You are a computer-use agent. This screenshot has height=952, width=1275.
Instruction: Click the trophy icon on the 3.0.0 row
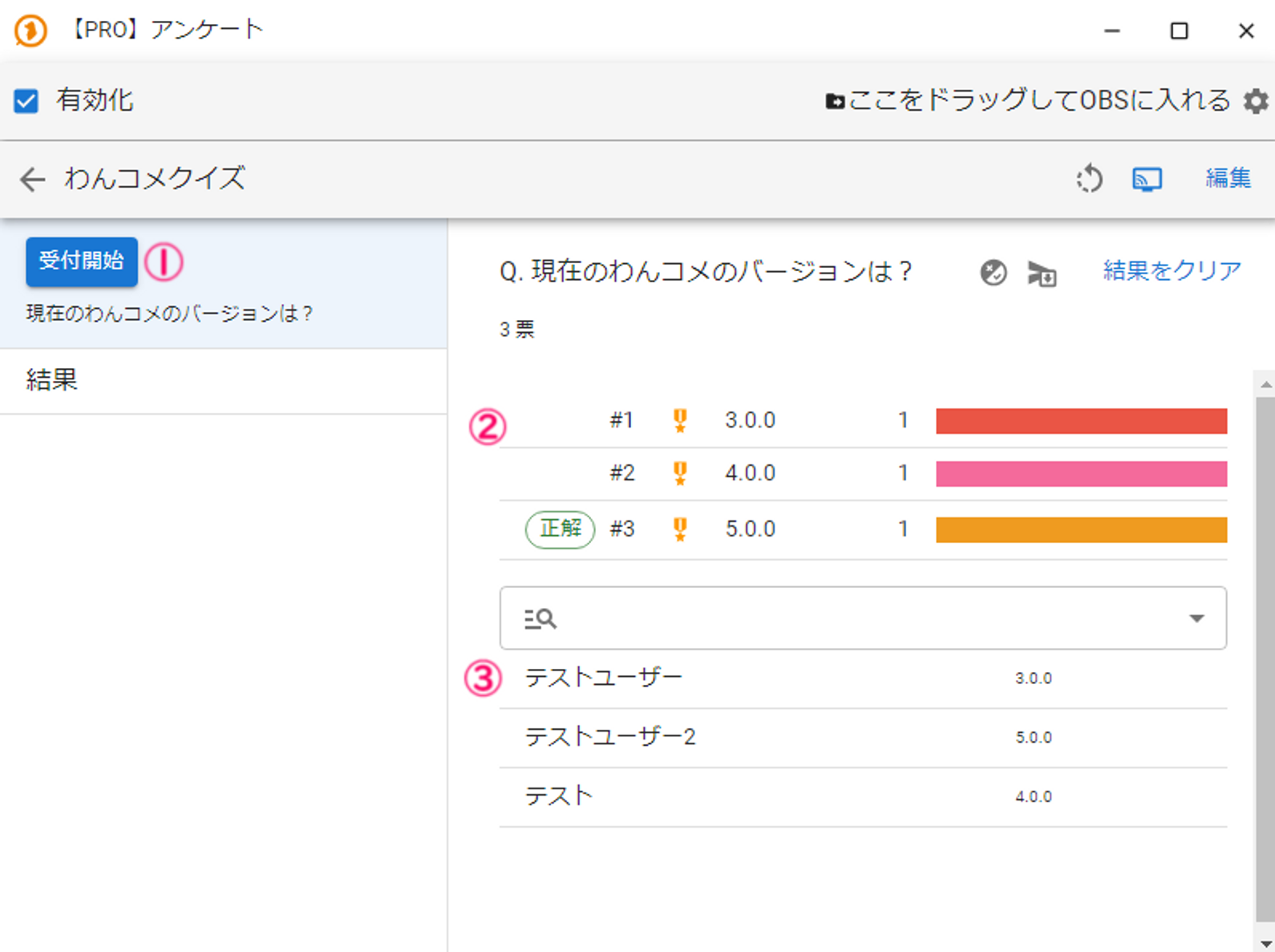tap(680, 420)
